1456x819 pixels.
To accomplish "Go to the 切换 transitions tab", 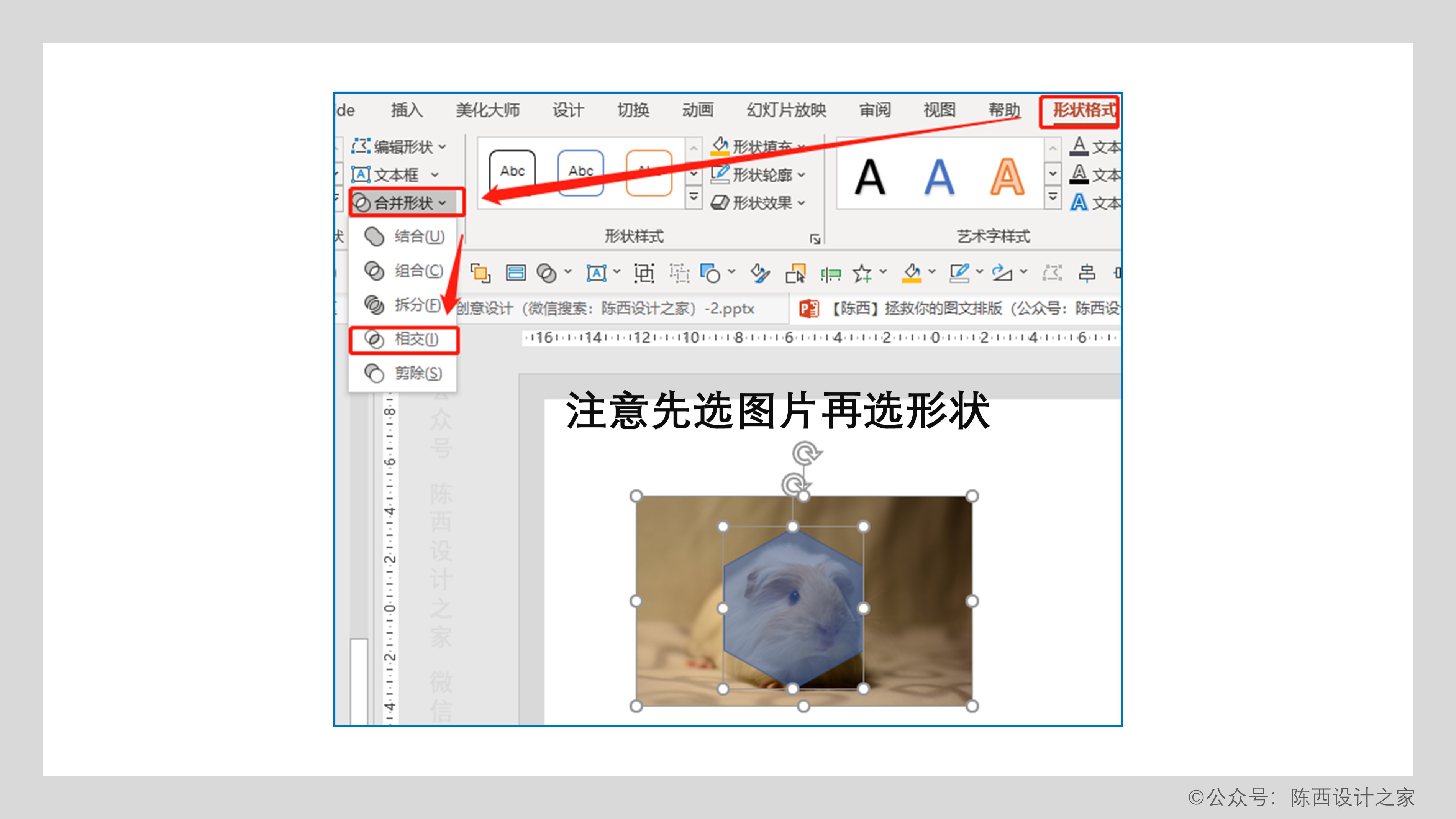I will (633, 110).
